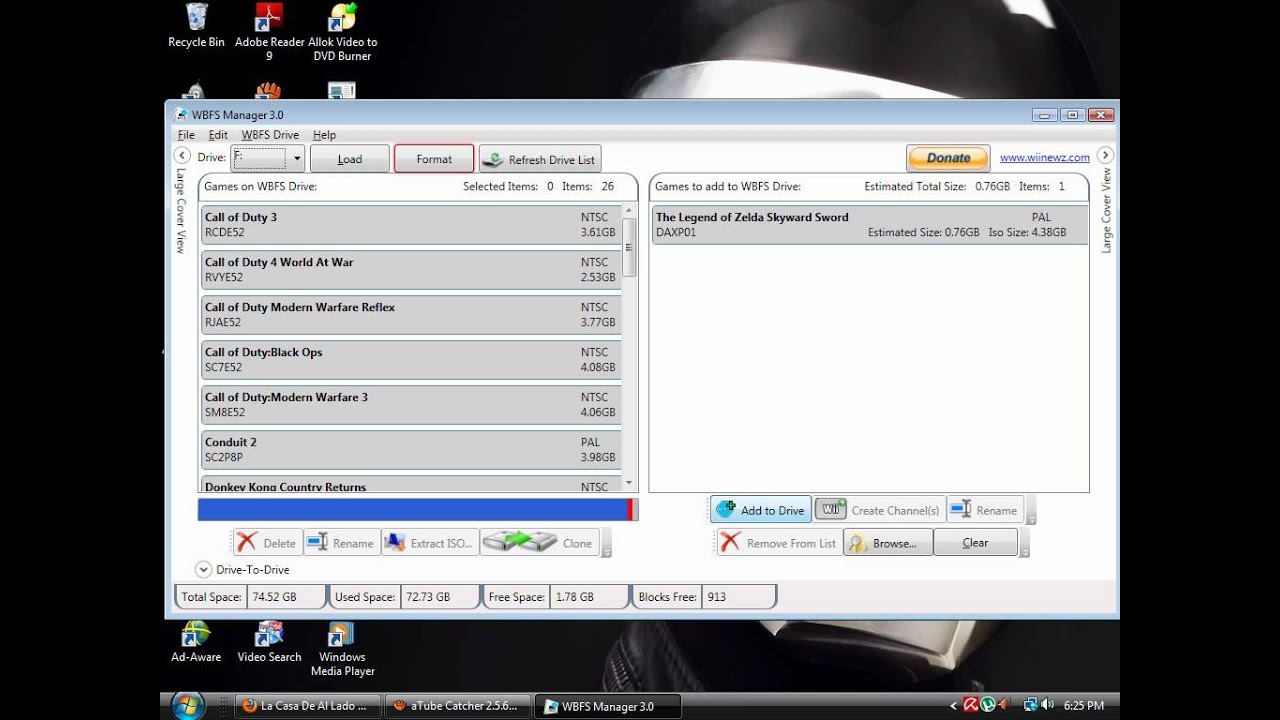Expand right Large Cover View arrow
The height and width of the screenshot is (720, 1280).
[x=1105, y=155]
